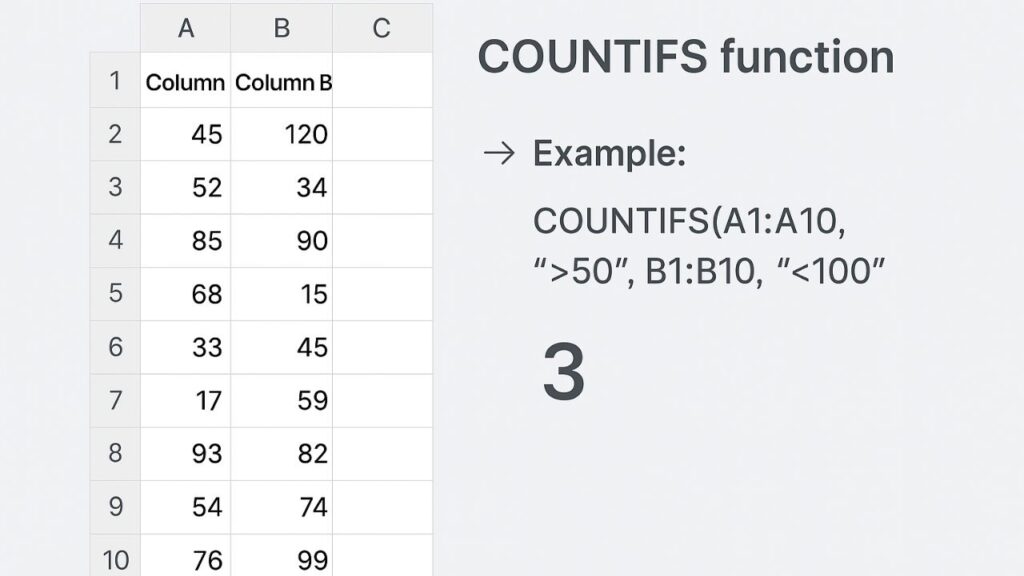Select column B header
This screenshot has height=576, width=1024.
pos(282,28)
